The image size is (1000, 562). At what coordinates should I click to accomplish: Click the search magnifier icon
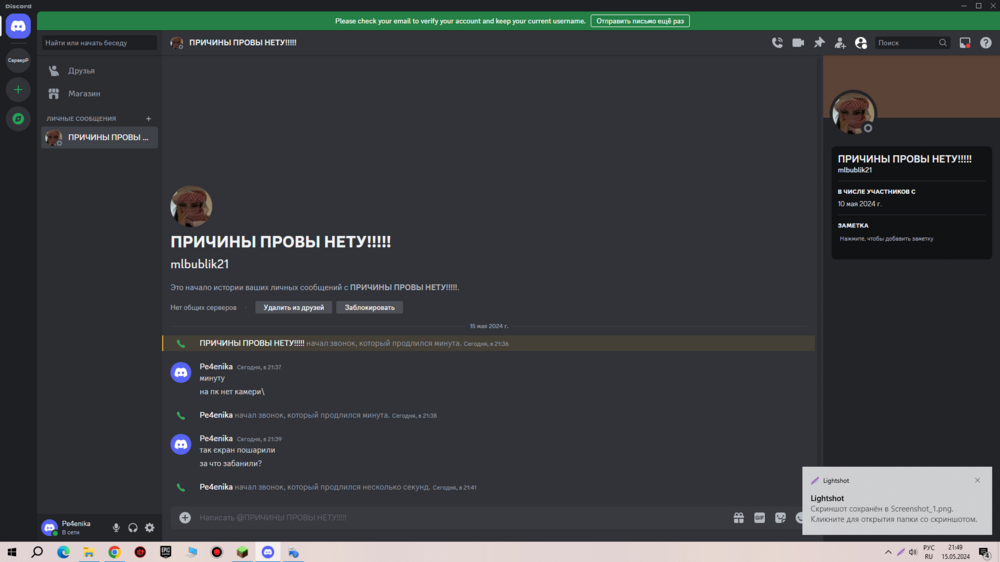943,43
